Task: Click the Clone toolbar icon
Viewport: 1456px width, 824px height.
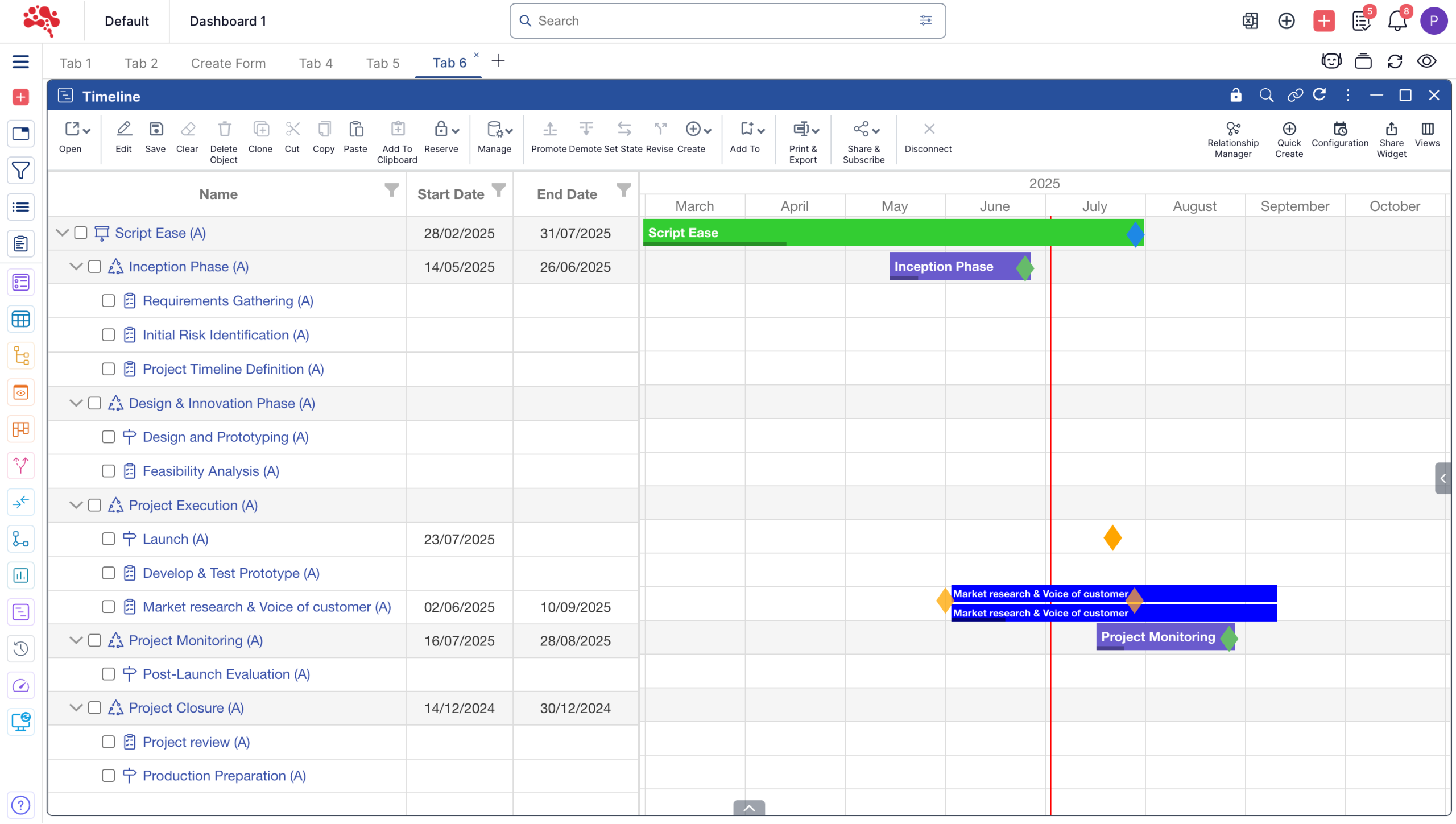Action: point(260,130)
